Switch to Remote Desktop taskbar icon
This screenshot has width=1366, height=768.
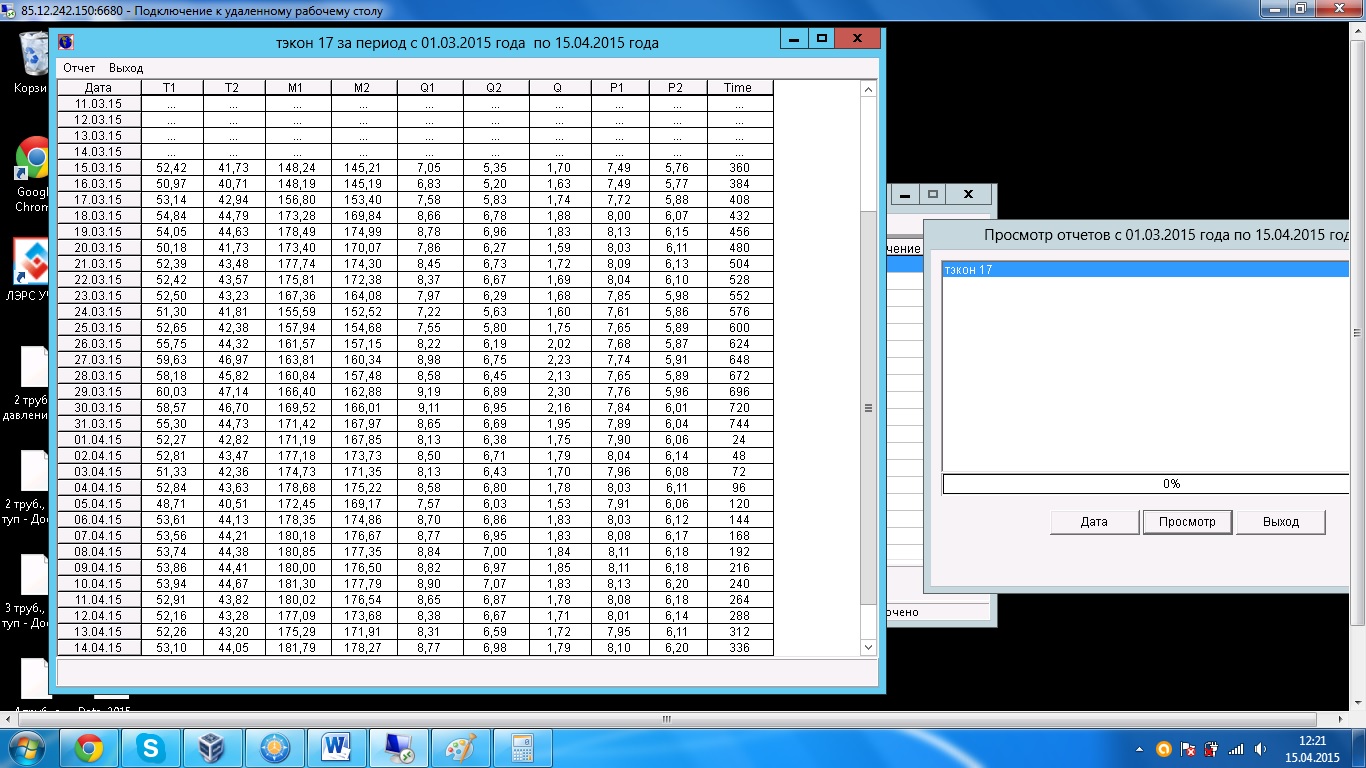click(399, 748)
